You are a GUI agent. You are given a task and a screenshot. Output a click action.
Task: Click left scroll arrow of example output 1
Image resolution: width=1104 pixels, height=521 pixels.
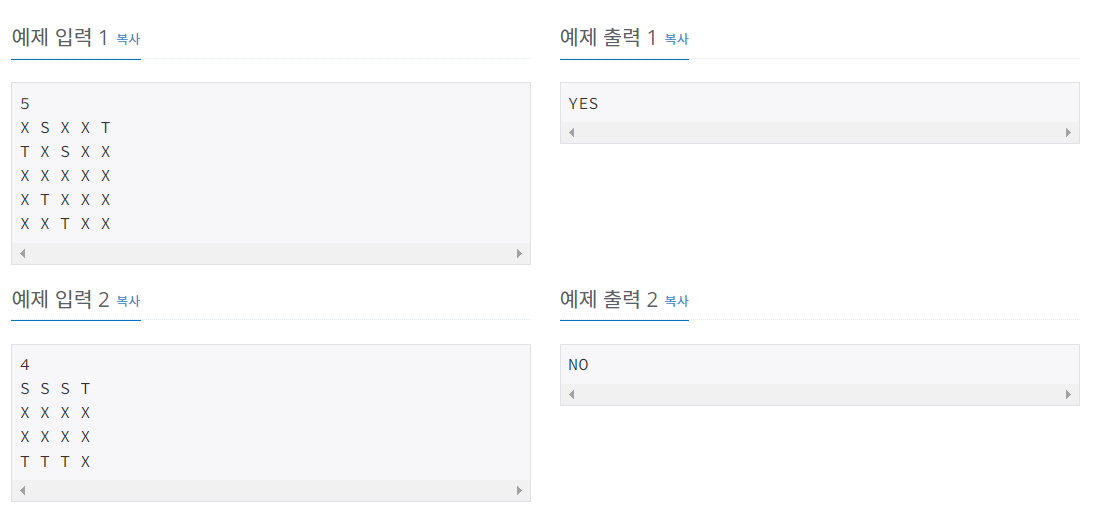[571, 132]
